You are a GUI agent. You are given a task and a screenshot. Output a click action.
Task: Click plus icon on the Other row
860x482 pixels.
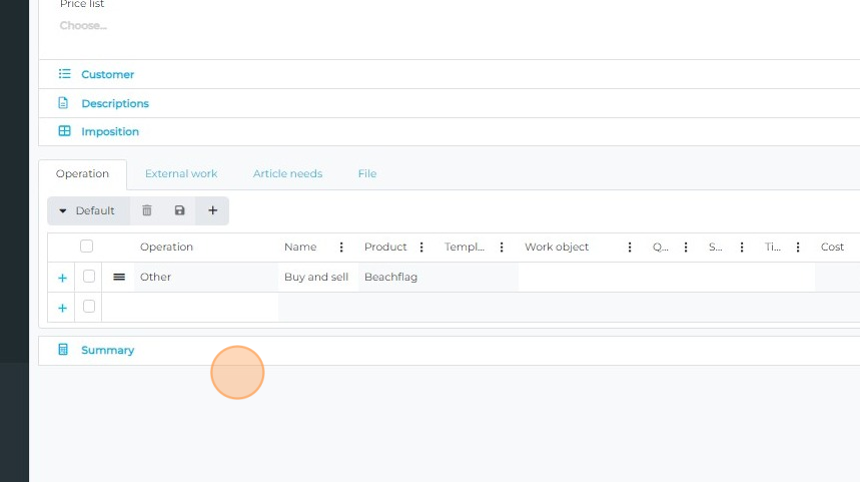coord(62,278)
